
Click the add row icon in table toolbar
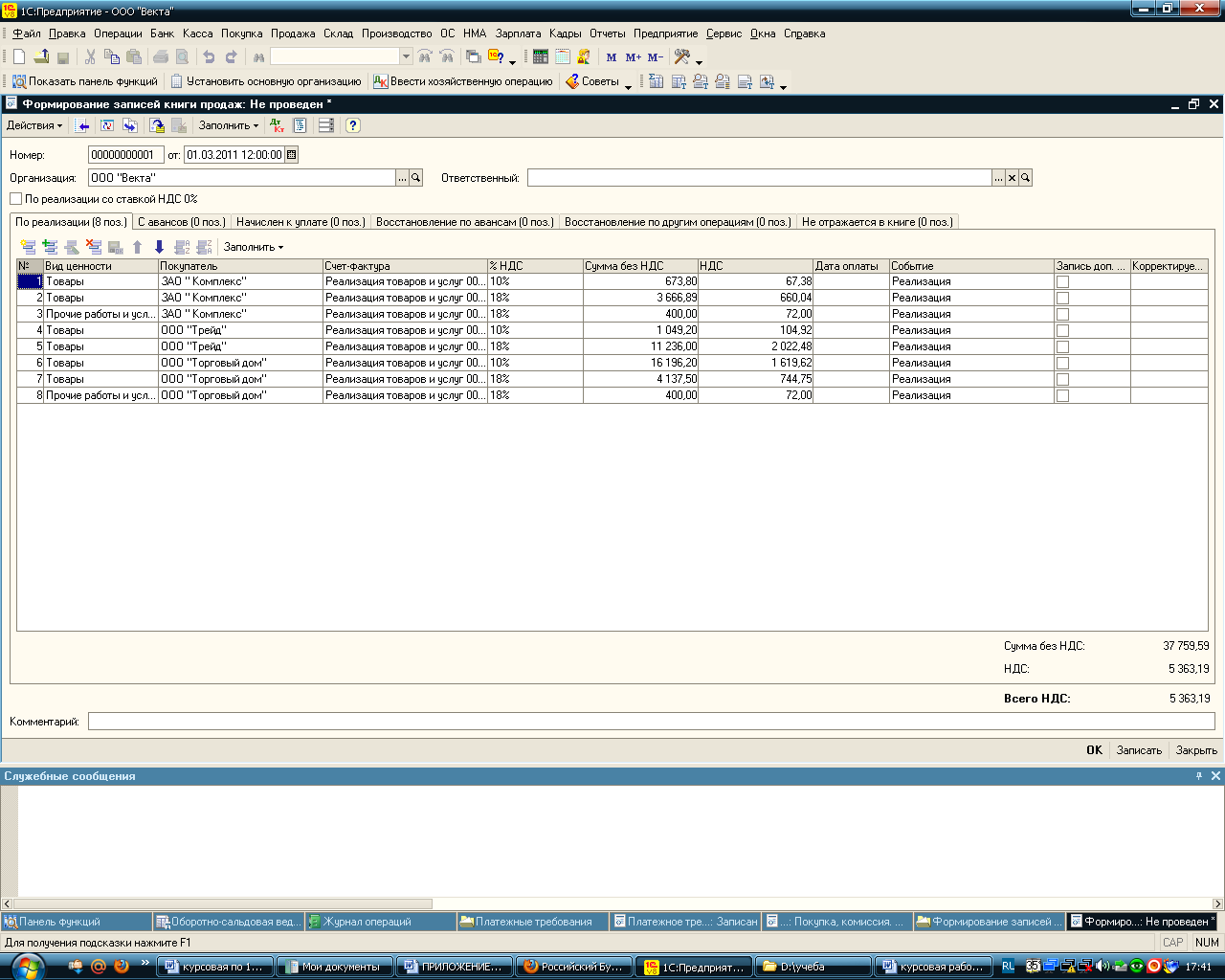click(28, 247)
